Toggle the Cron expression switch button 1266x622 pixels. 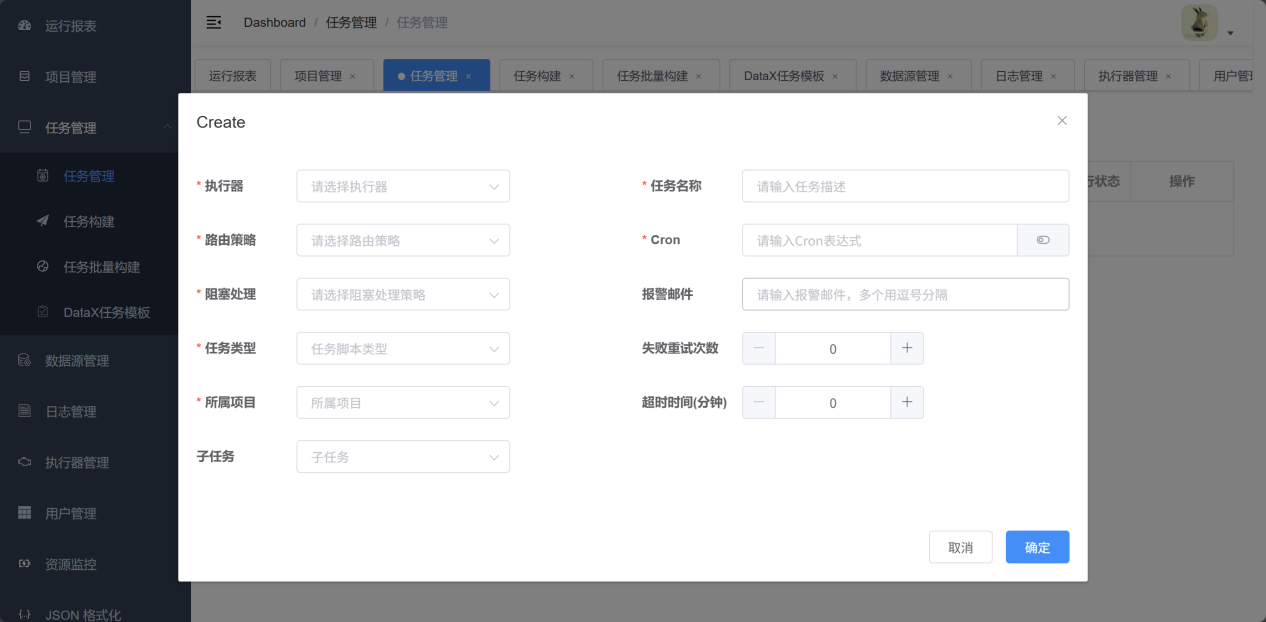1043,240
